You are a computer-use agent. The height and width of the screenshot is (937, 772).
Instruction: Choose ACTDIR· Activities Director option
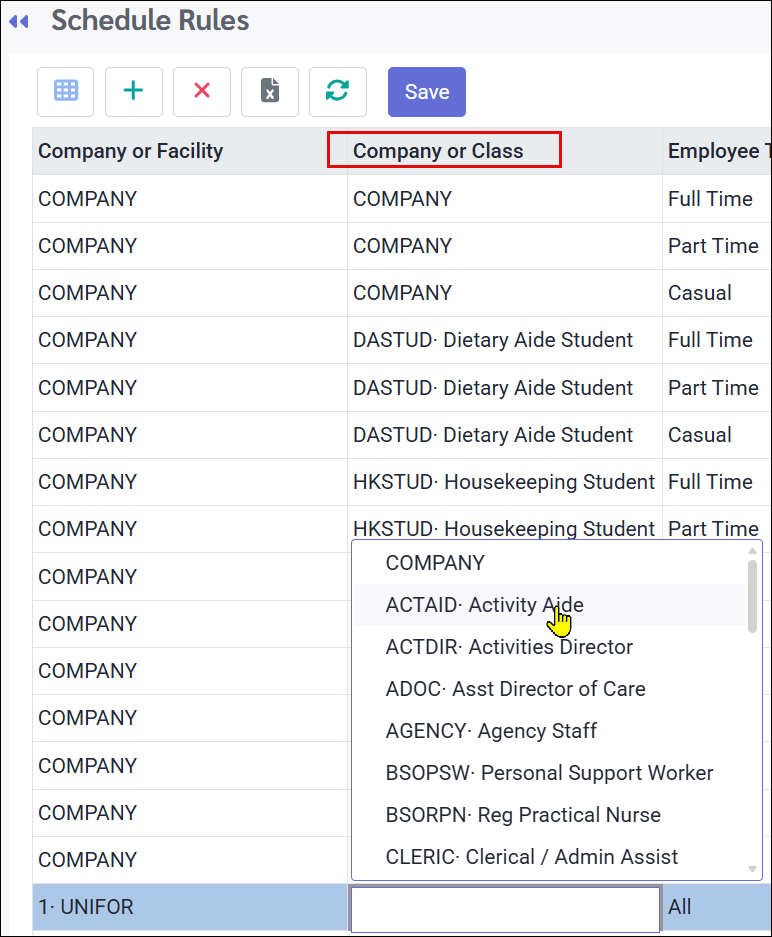550,647
